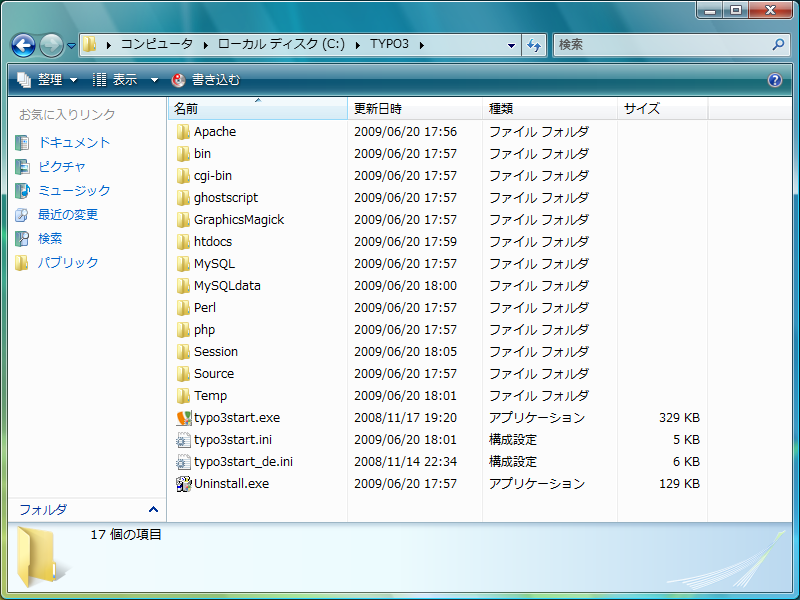Open the help question mark icon
This screenshot has width=800, height=600.
click(x=774, y=80)
